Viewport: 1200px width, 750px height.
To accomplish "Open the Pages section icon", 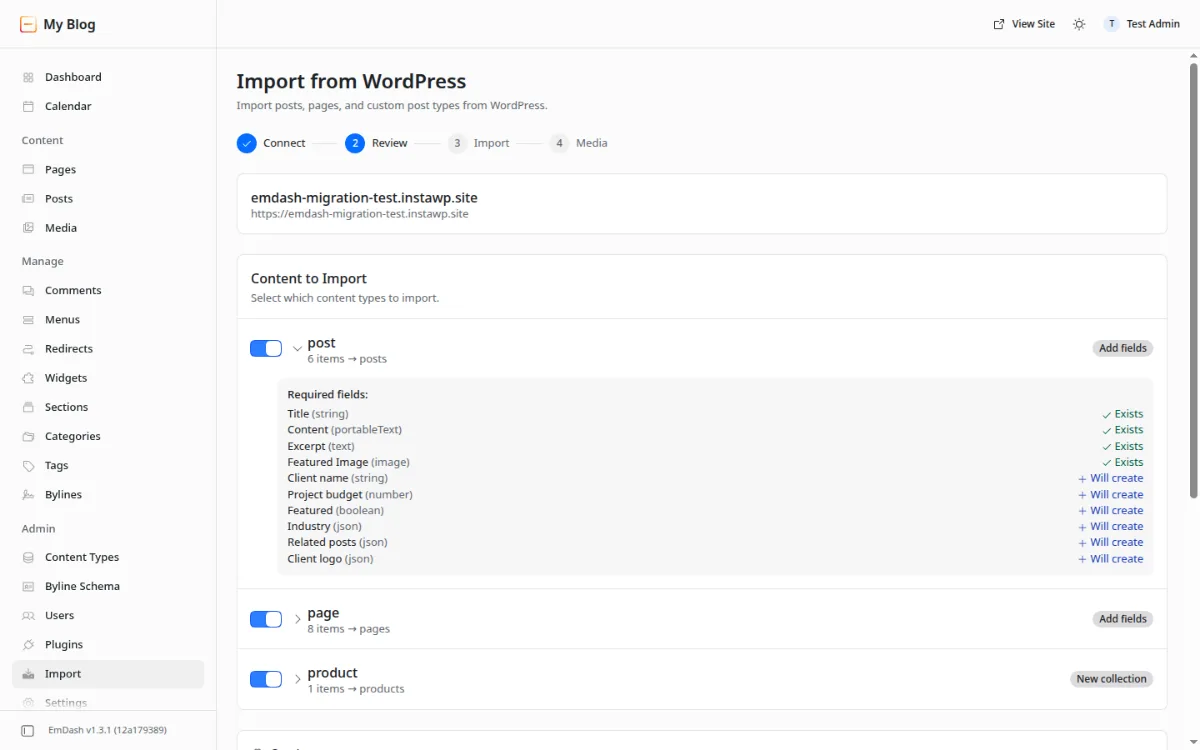I will click(28, 170).
